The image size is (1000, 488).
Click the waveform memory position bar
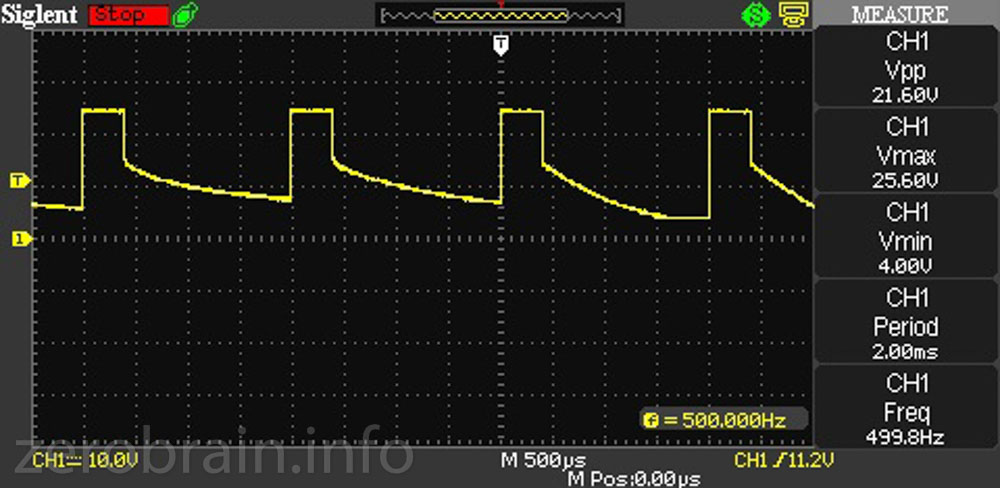(x=501, y=15)
